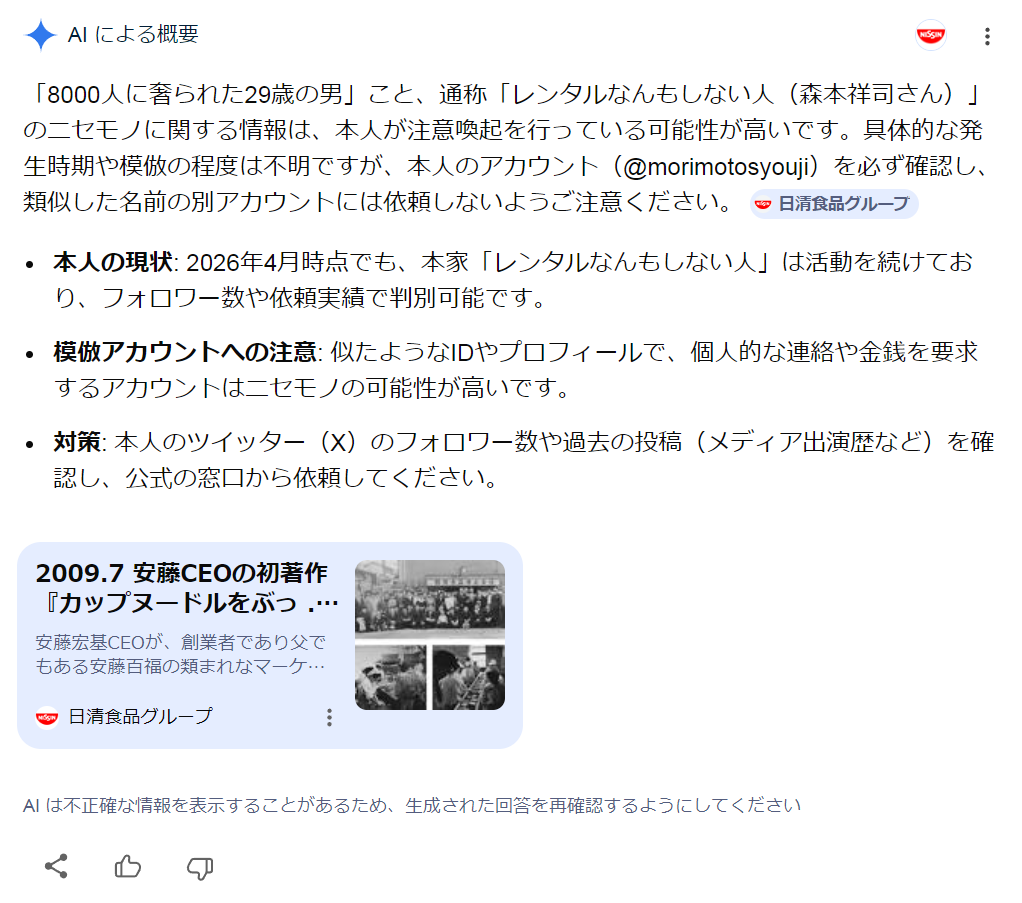Click the blue AI sparkle icon
This screenshot has width=1022, height=903.
(40, 35)
